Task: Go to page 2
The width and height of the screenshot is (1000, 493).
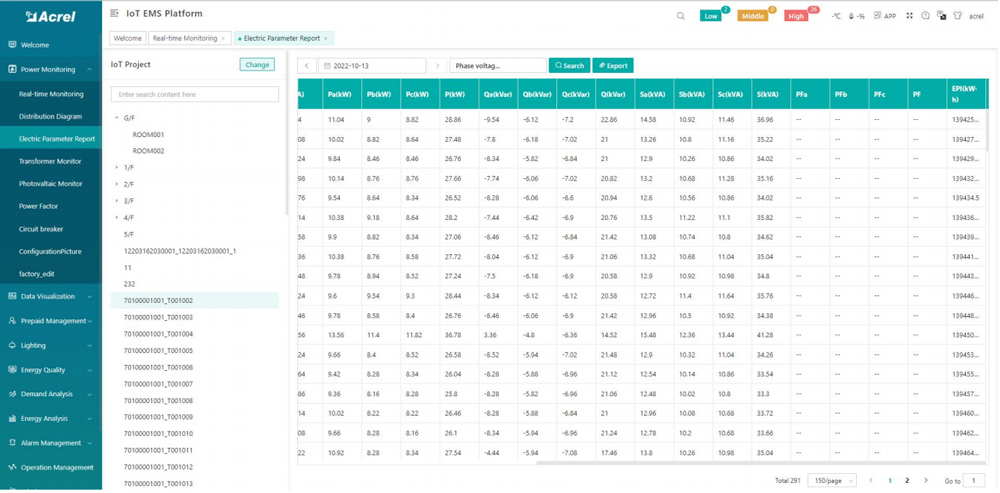Action: click(907, 480)
